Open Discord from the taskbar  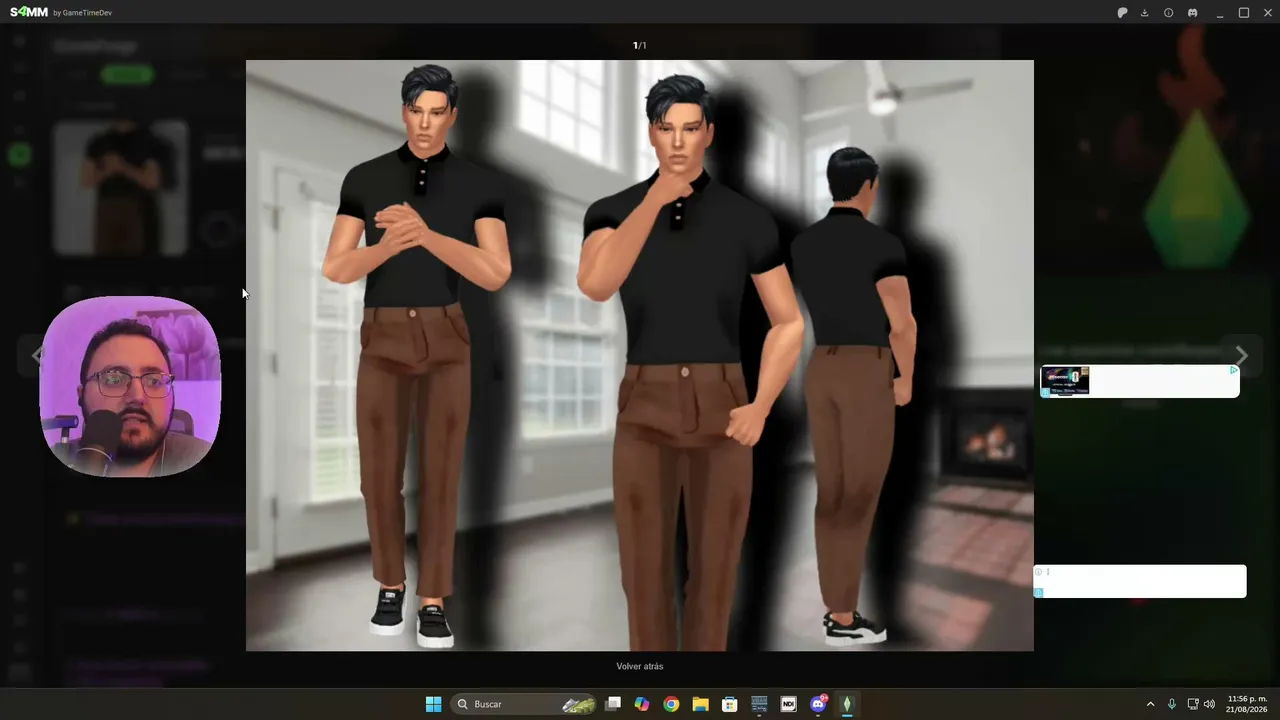click(818, 704)
